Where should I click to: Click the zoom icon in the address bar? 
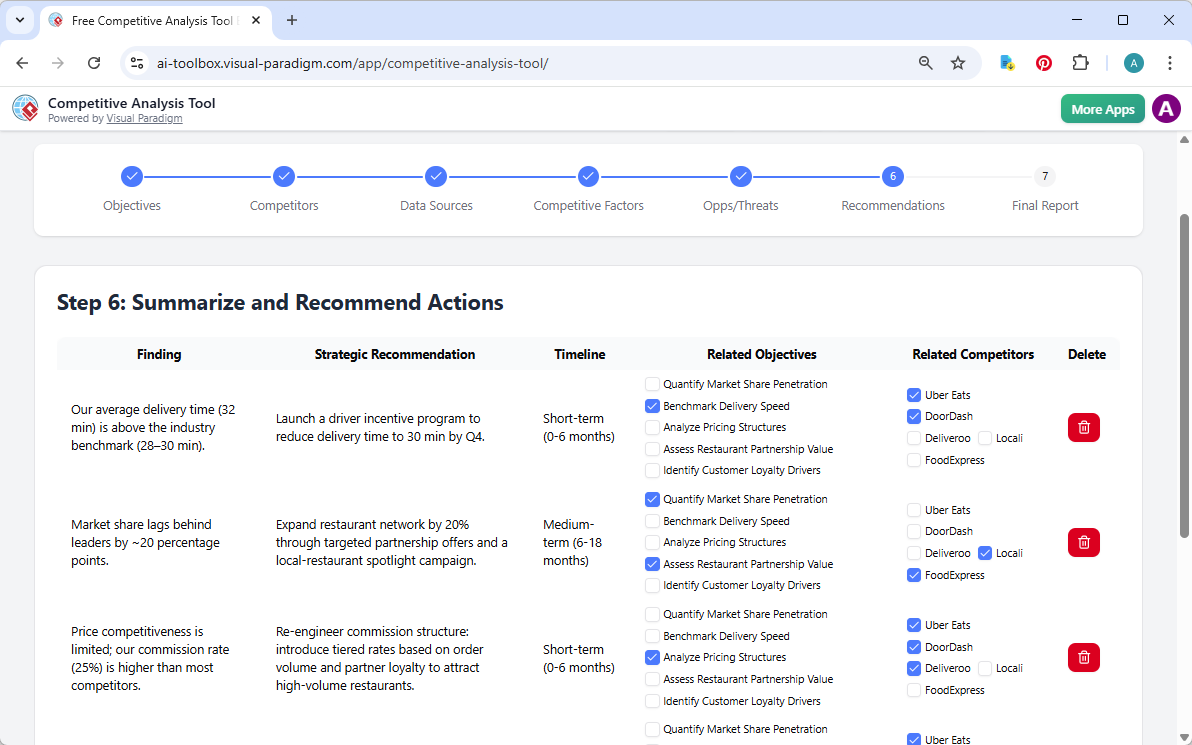(925, 62)
